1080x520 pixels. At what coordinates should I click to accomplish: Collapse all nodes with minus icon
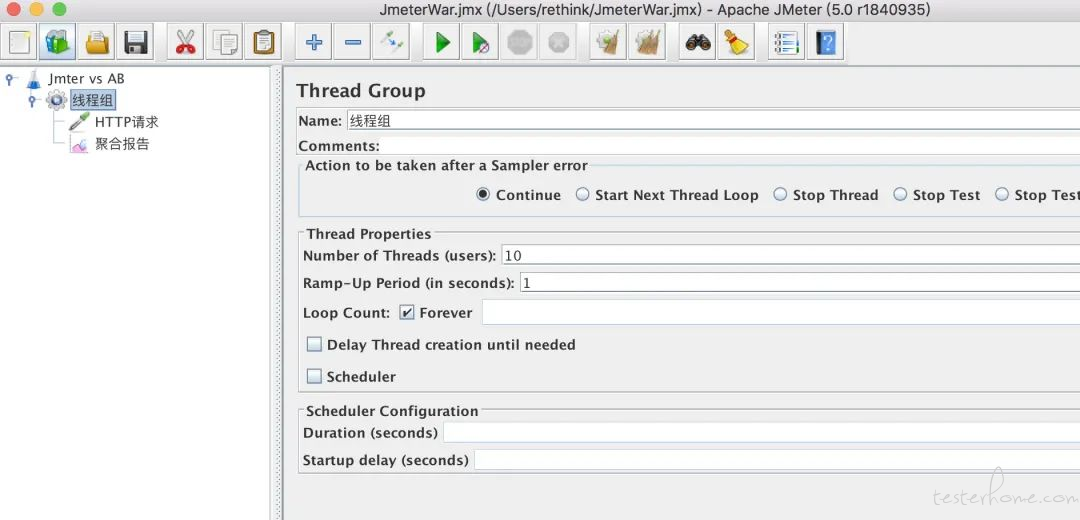(353, 43)
